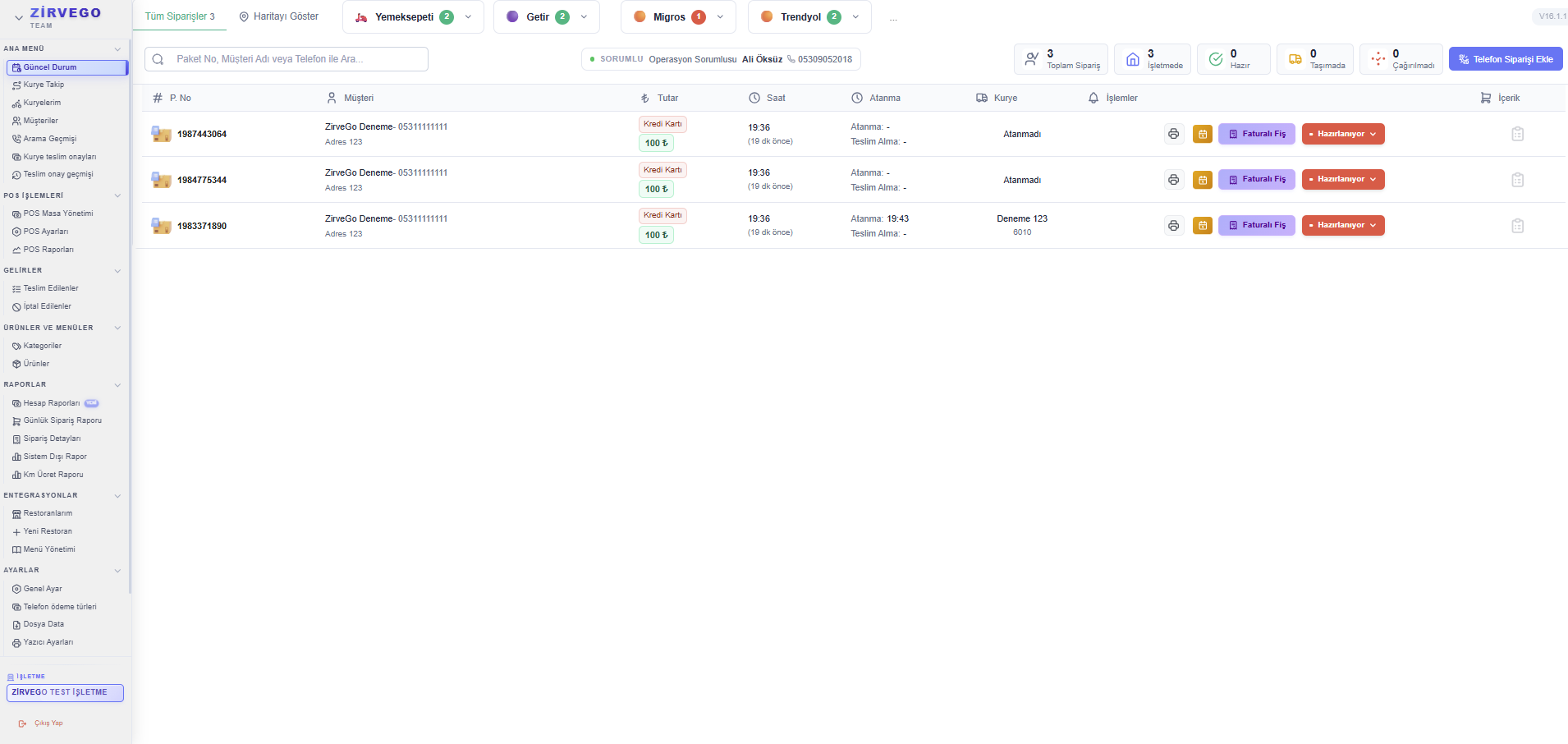Image resolution: width=1568 pixels, height=744 pixels.
Task: Go to Kuryelerim page
Action: [42, 103]
